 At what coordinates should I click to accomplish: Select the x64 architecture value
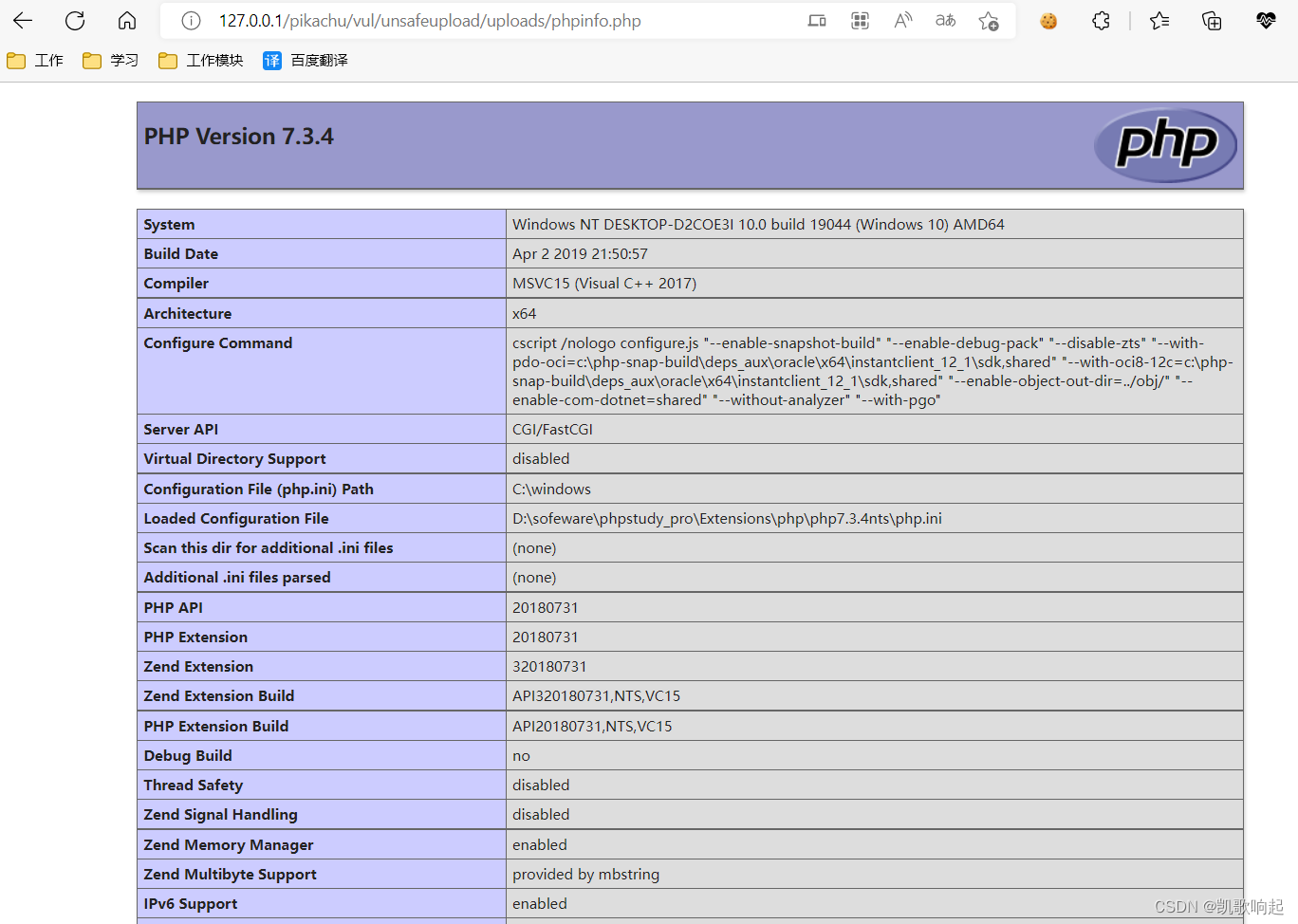(525, 314)
